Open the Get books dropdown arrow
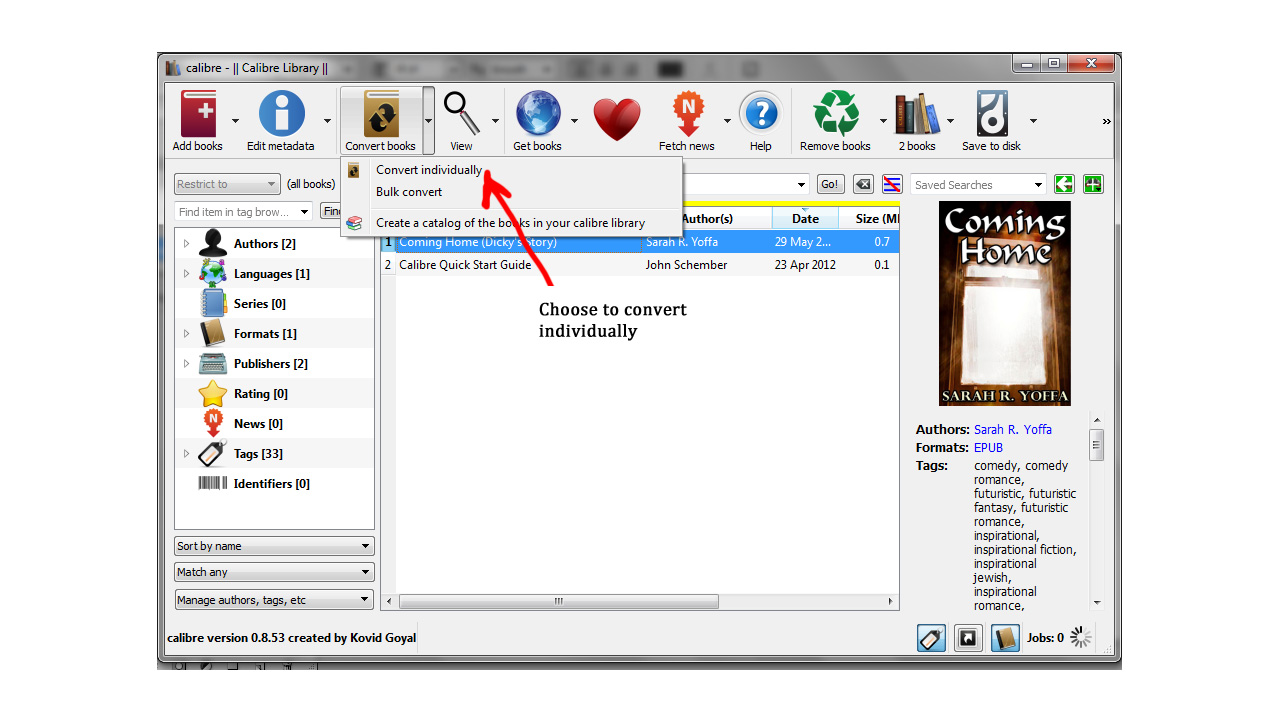This screenshot has height=720, width=1280. (574, 121)
